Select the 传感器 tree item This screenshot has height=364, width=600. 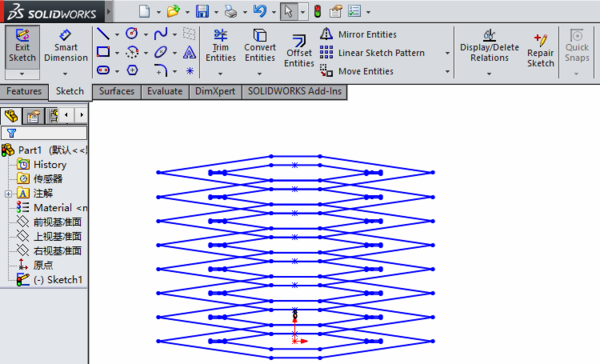[40, 179]
